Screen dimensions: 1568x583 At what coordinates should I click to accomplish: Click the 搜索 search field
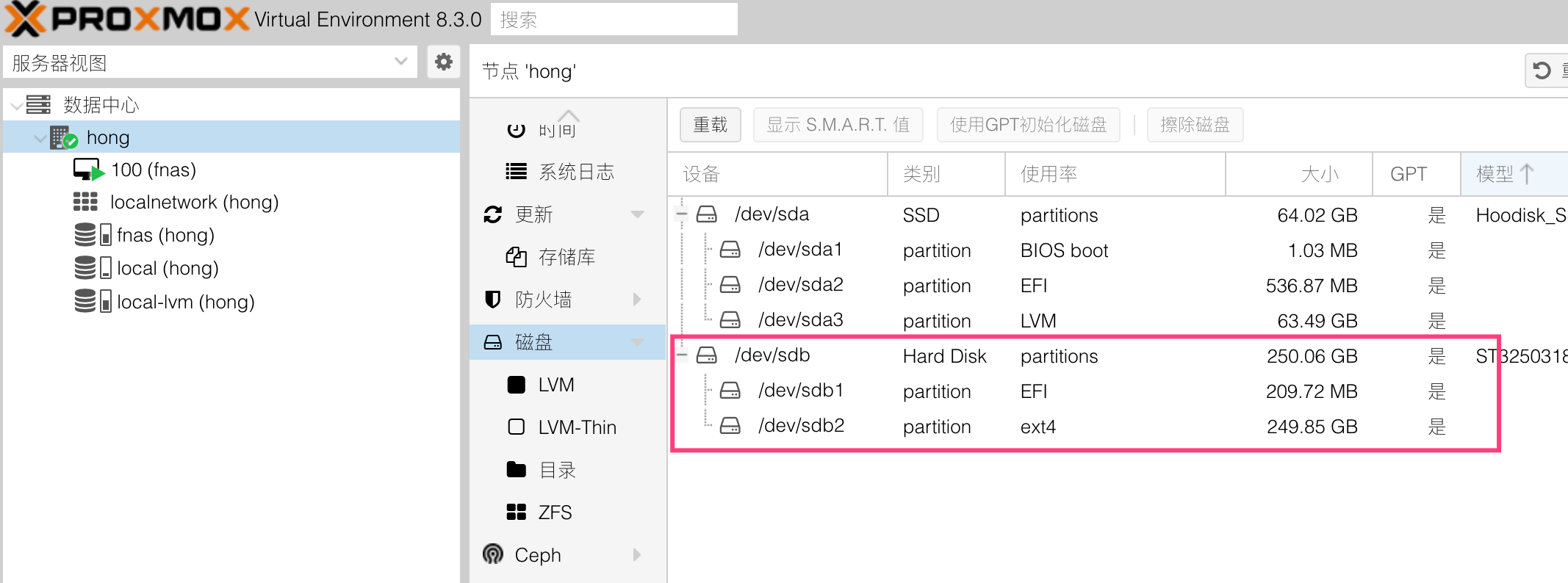click(614, 19)
